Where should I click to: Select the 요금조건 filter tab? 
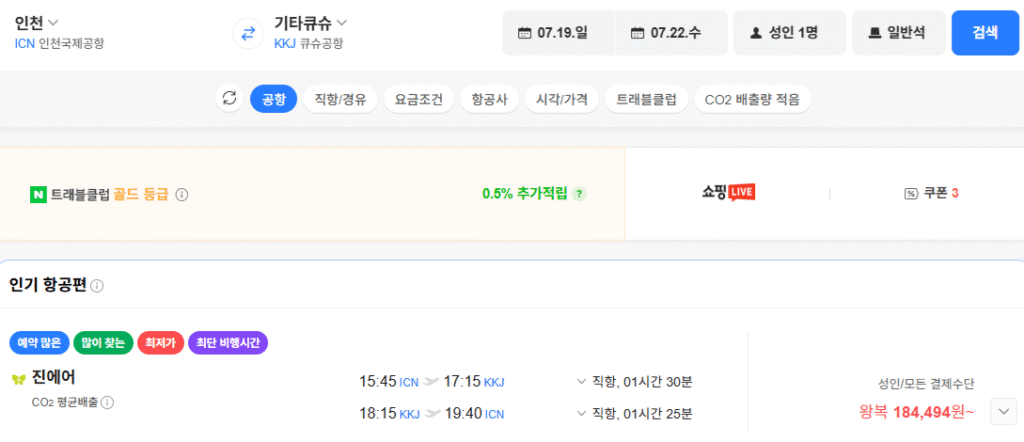419,99
